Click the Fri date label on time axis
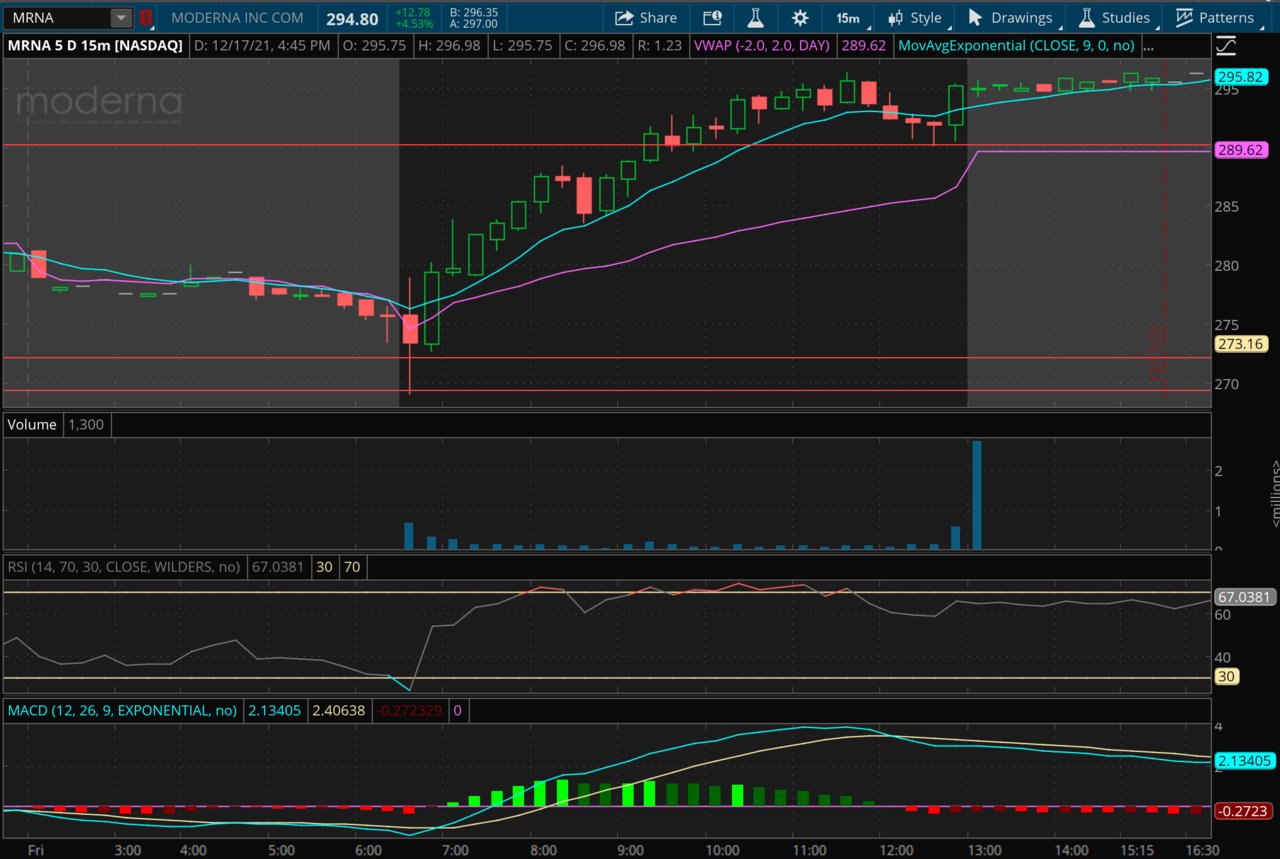Image resolution: width=1280 pixels, height=859 pixels. click(36, 850)
